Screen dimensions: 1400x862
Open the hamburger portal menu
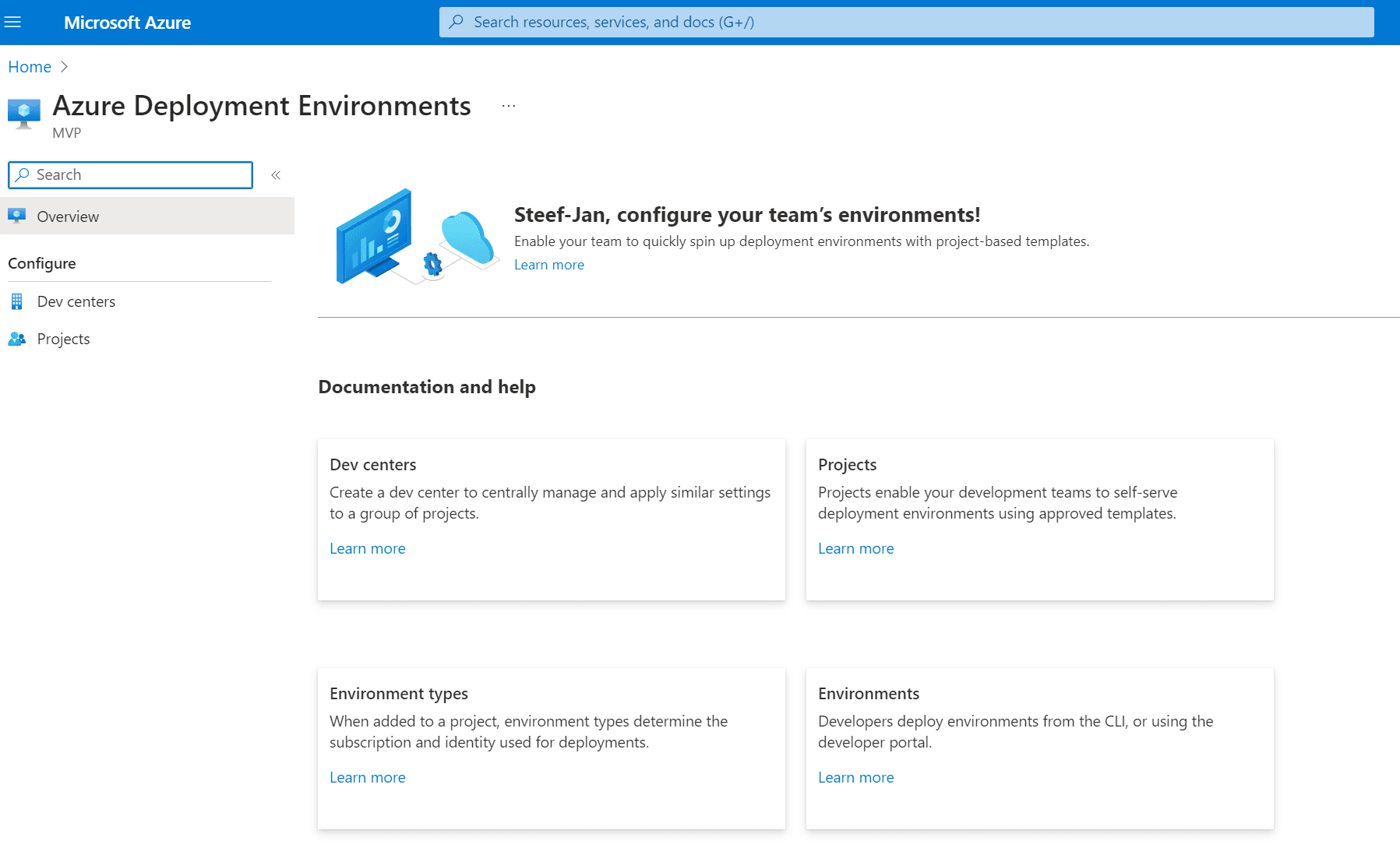tap(12, 23)
